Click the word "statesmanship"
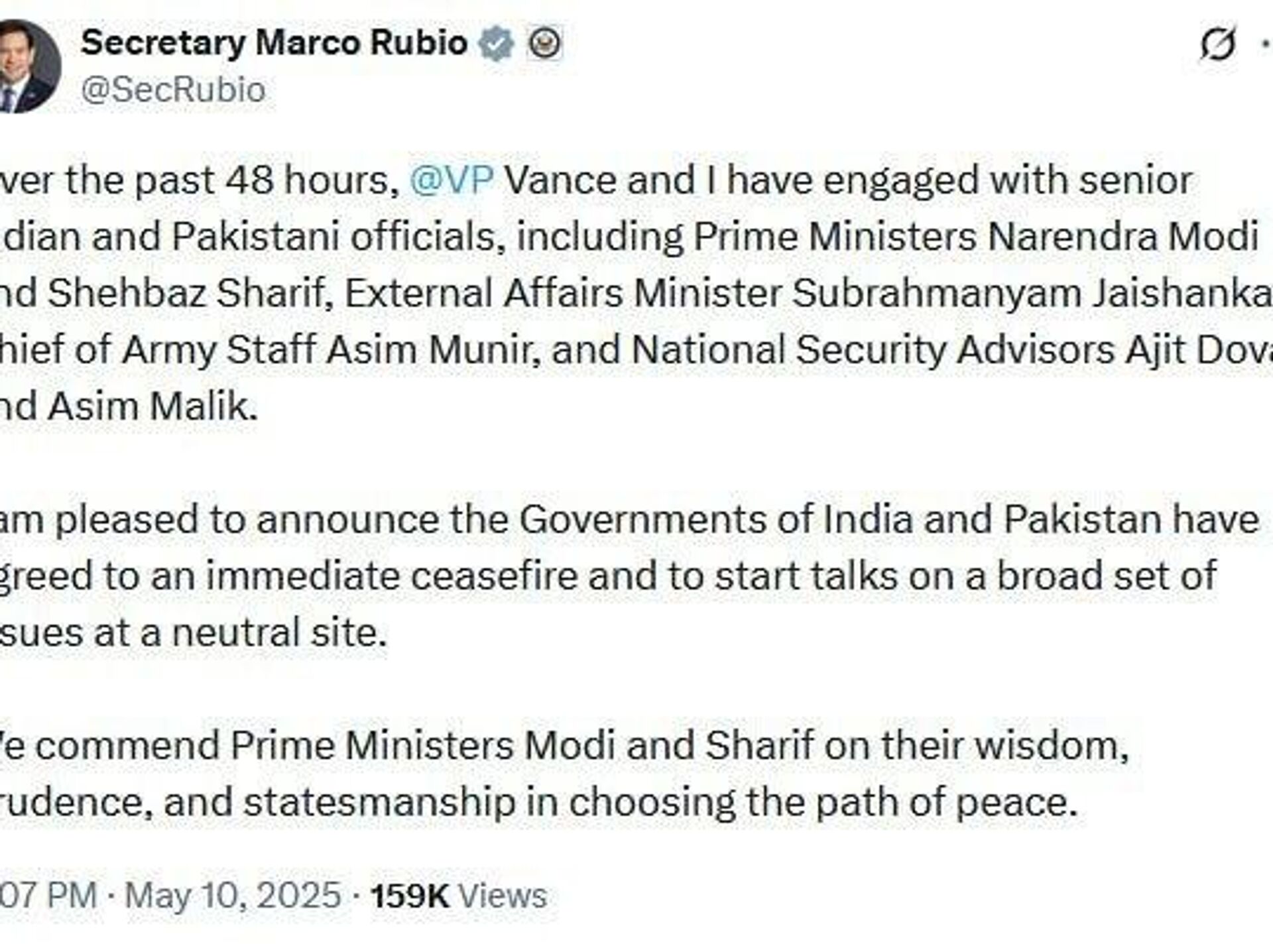Screen dimensions: 1273x952 [379, 802]
